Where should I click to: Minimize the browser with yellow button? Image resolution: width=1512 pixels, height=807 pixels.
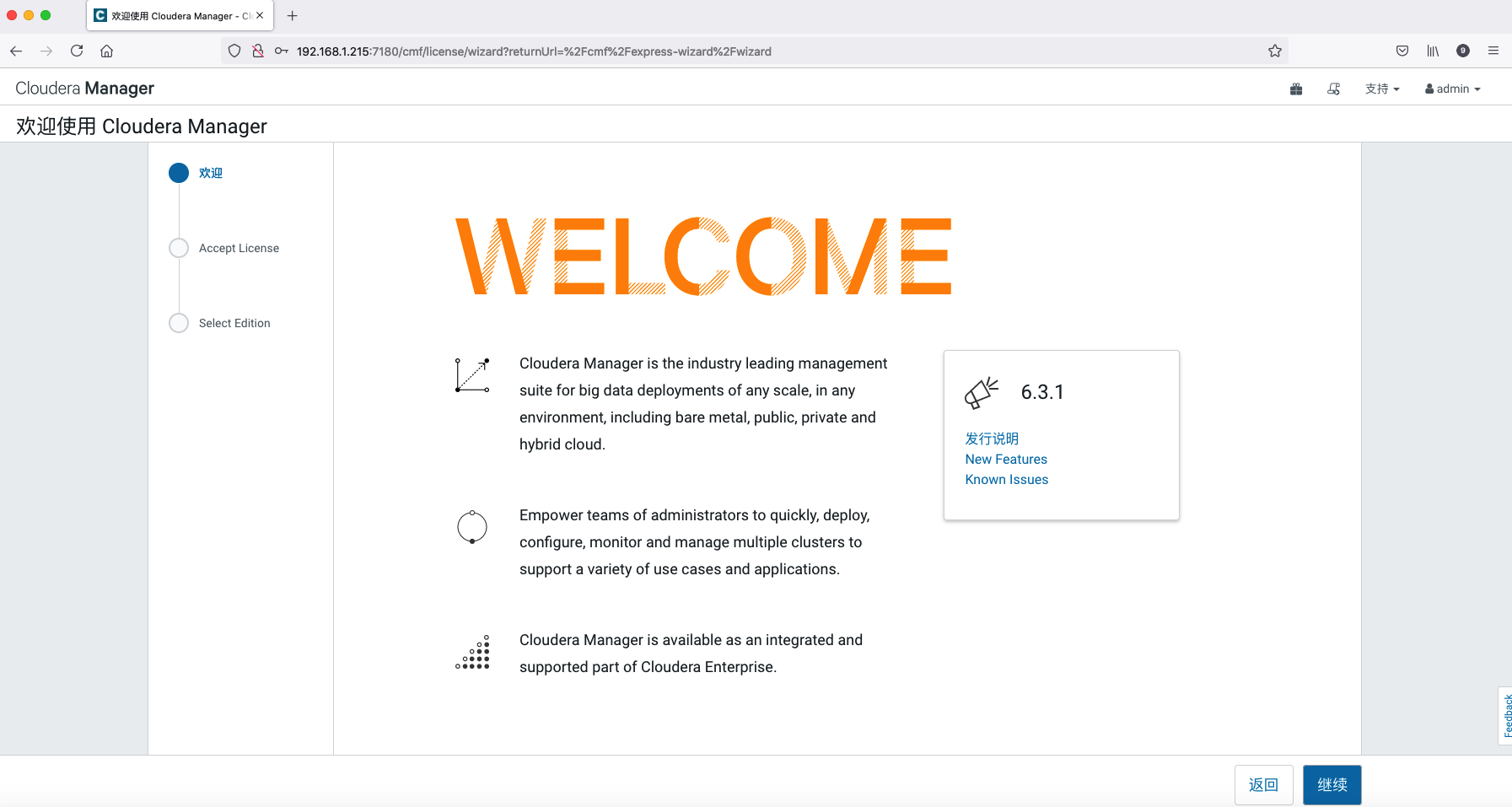[x=29, y=15]
